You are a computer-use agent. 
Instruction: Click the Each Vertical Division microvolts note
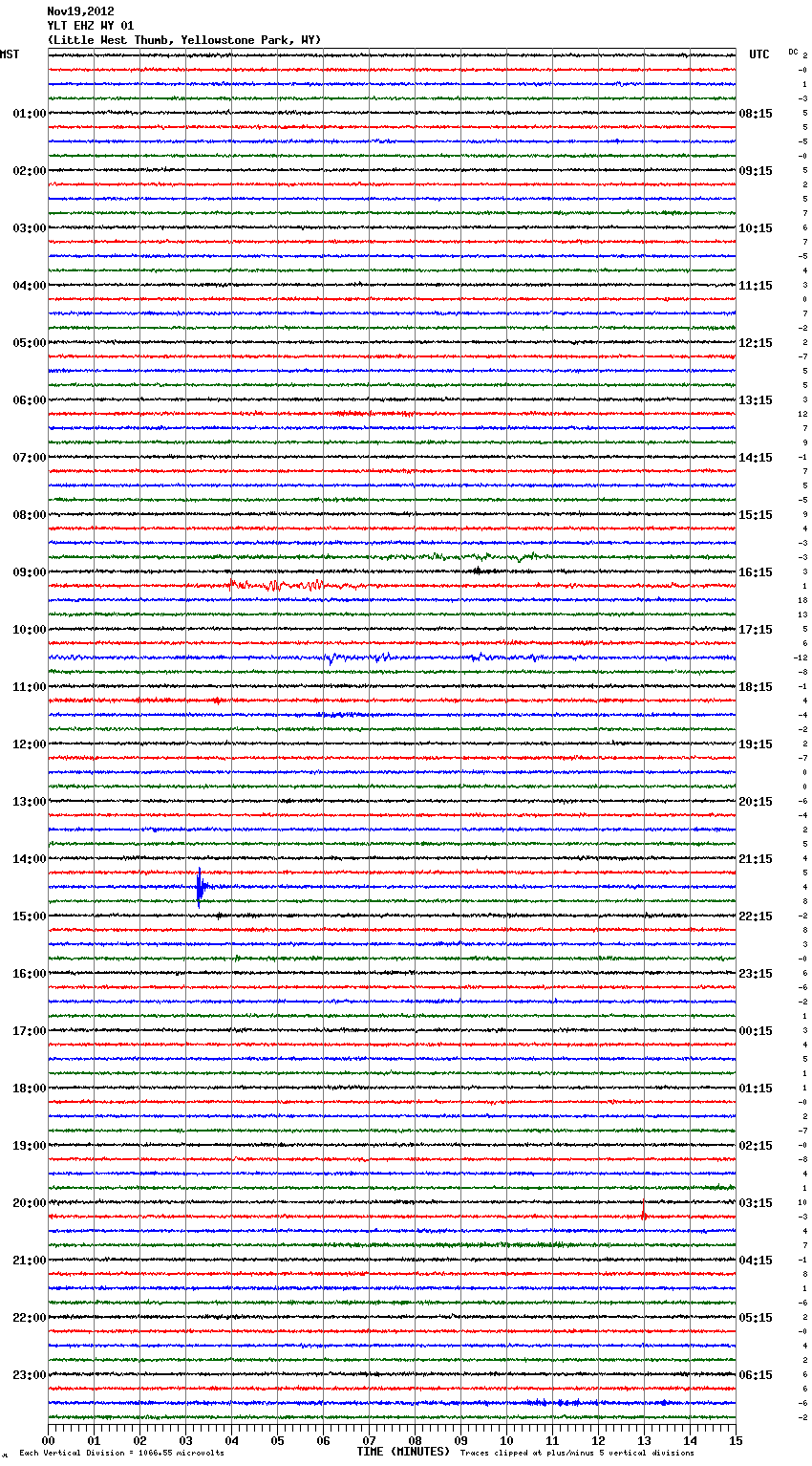click(122, 1453)
